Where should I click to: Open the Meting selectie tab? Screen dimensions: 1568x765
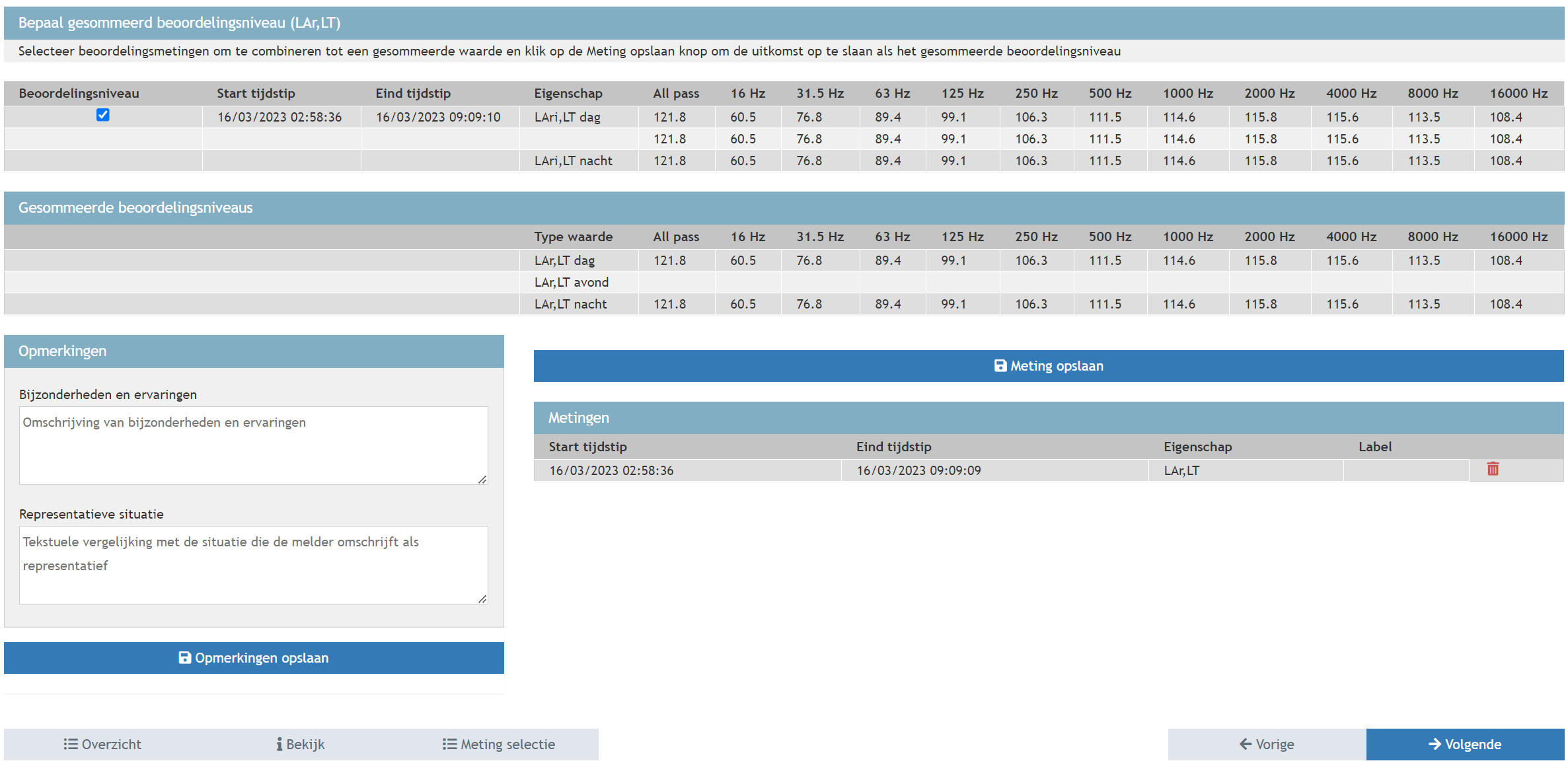click(499, 745)
